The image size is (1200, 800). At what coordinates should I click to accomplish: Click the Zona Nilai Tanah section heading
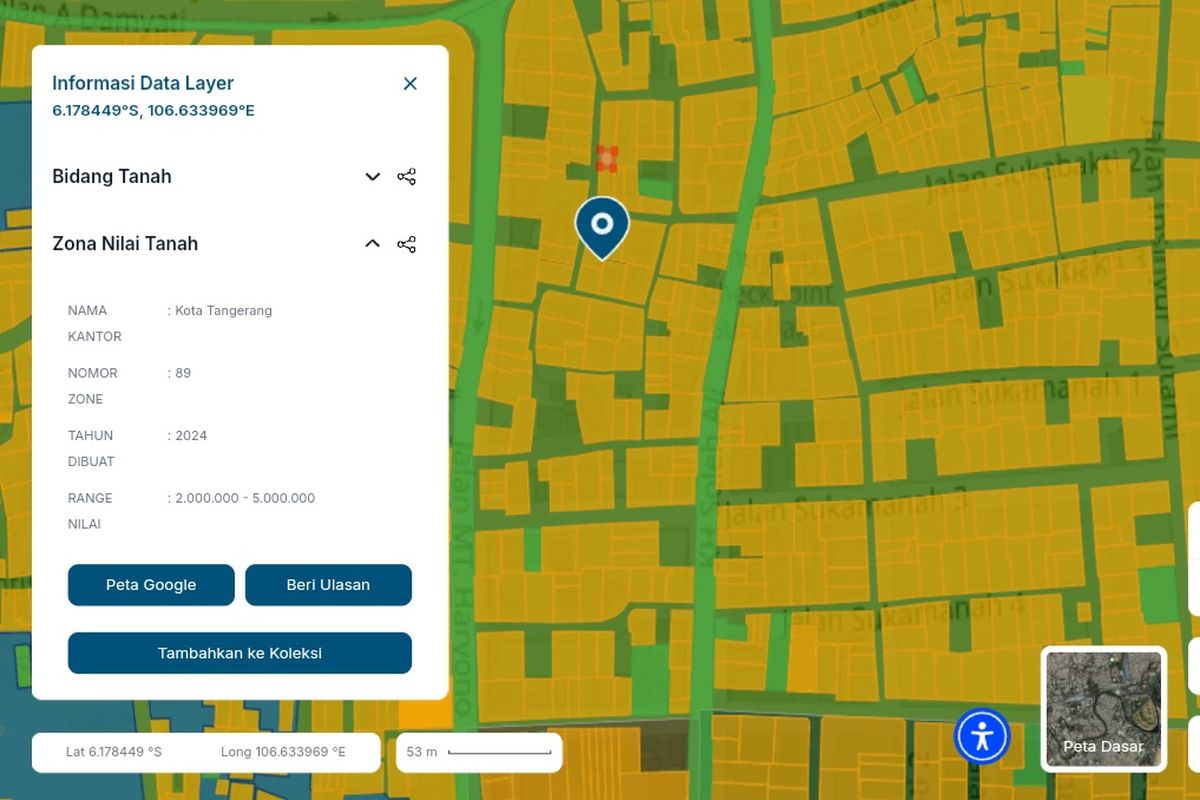[x=125, y=244]
